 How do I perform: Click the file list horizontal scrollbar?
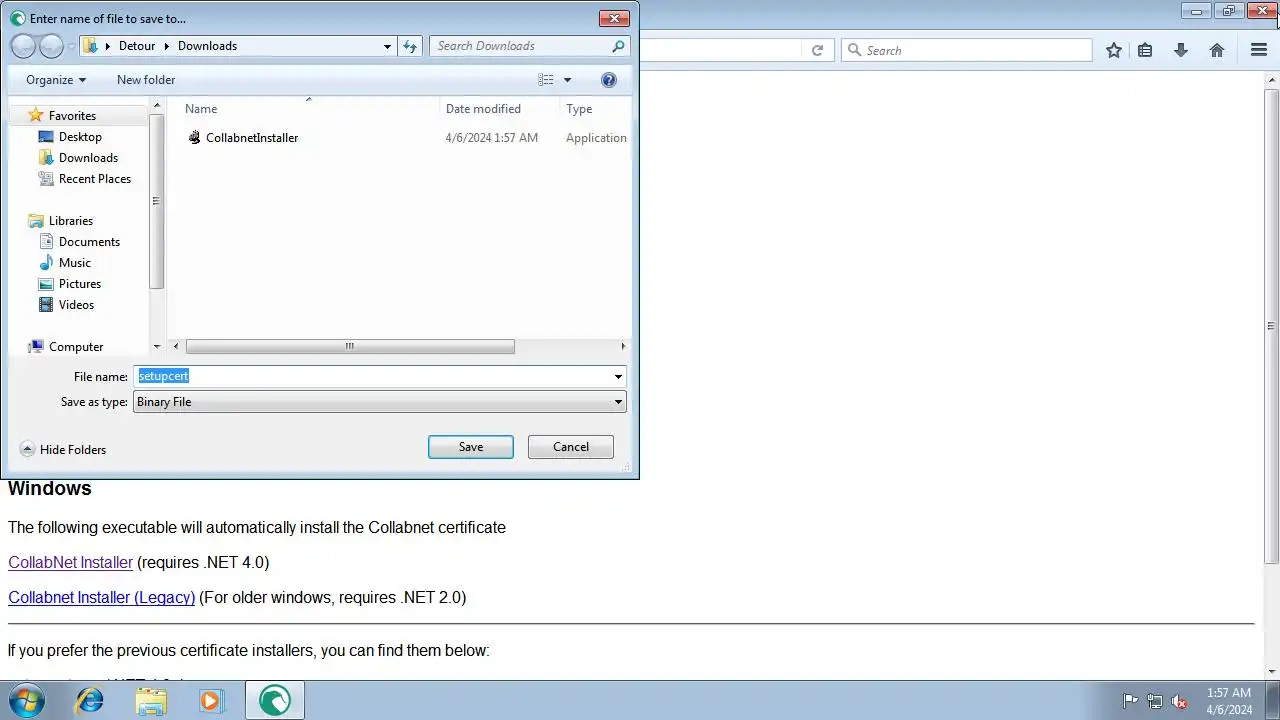point(350,346)
